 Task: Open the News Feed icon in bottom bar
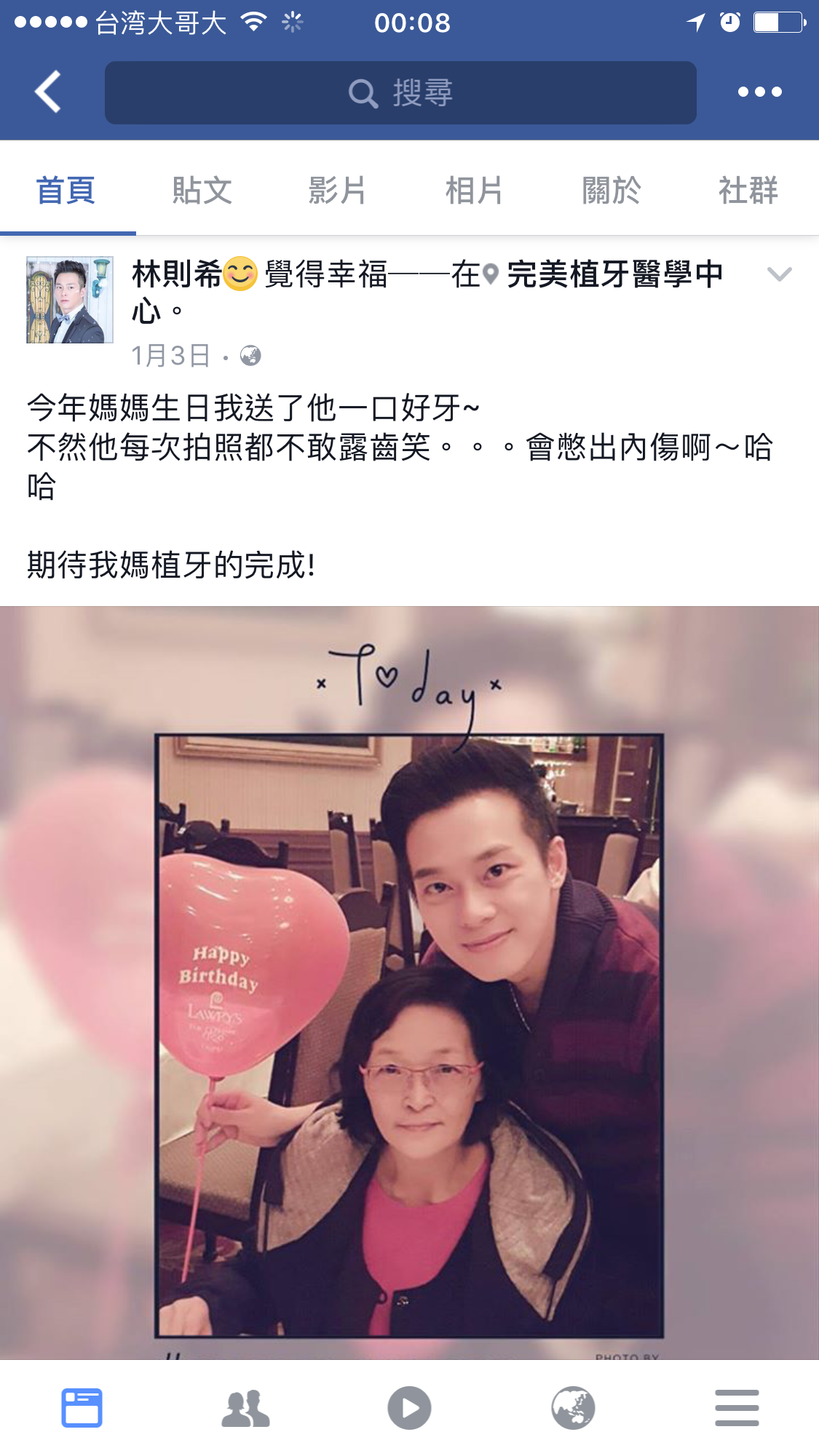click(x=82, y=1408)
